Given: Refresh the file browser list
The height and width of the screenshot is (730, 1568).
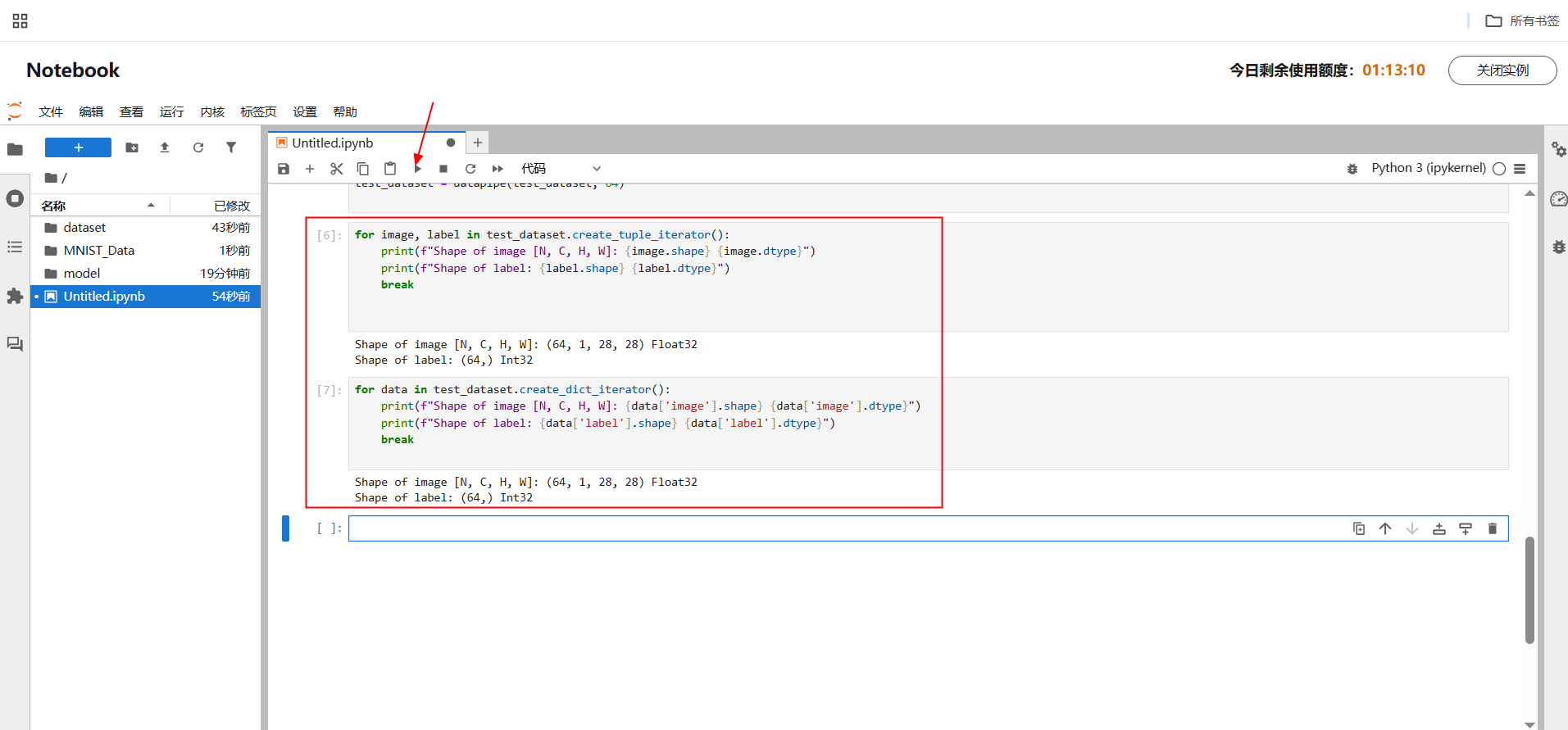Looking at the screenshot, I should (x=198, y=147).
